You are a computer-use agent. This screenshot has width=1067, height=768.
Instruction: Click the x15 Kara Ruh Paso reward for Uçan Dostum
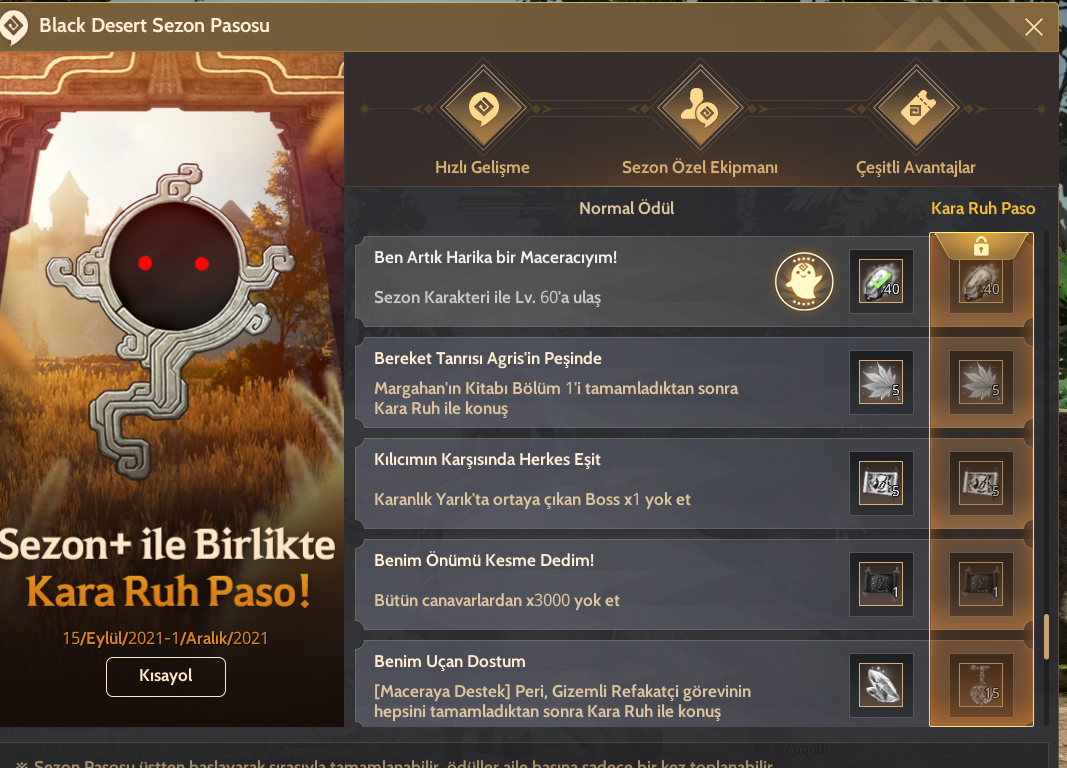click(x=981, y=685)
